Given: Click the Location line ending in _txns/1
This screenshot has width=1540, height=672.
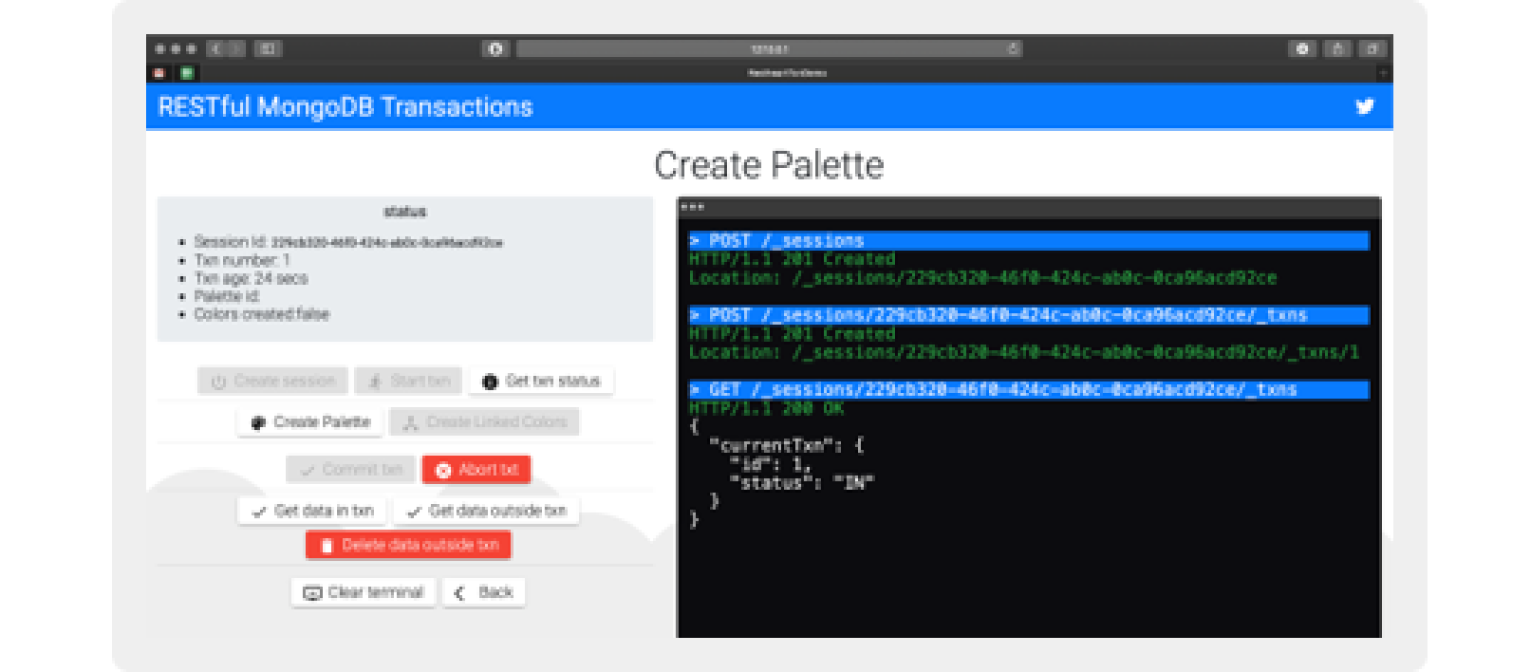Looking at the screenshot, I should (x=1024, y=352).
